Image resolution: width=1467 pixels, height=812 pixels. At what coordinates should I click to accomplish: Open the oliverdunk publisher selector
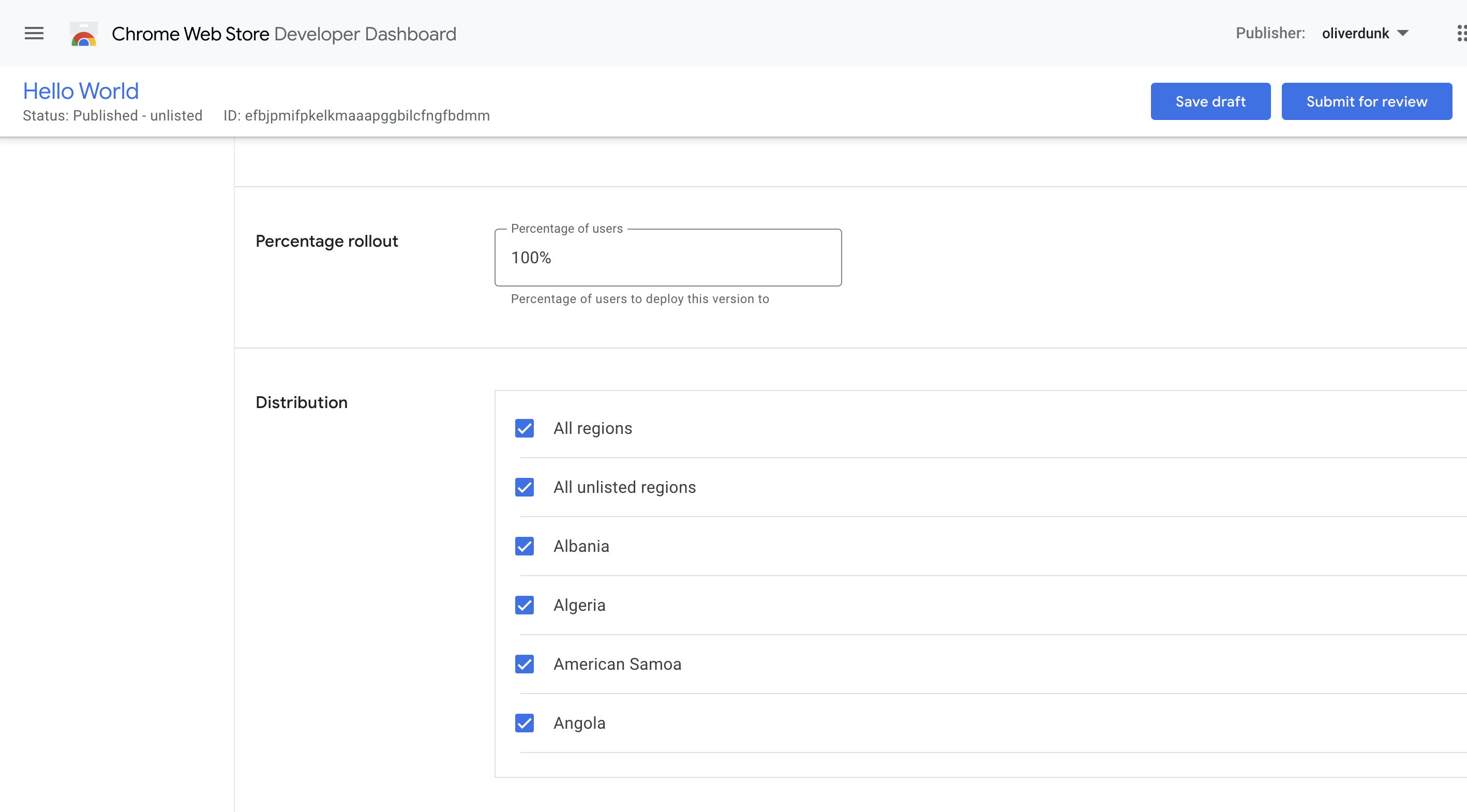pos(1355,33)
